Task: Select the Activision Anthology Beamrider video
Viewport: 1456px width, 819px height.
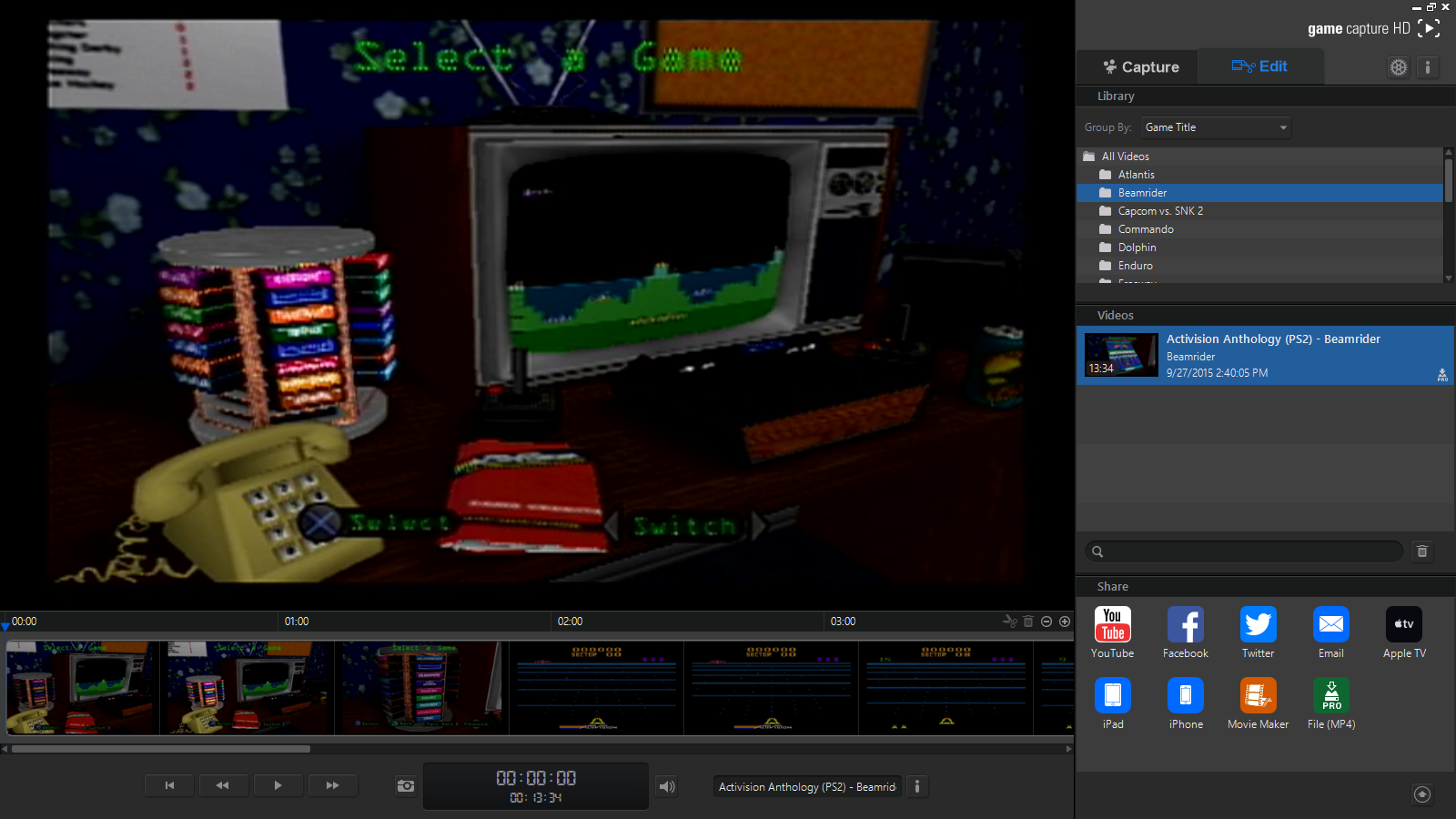Action: click(1265, 355)
